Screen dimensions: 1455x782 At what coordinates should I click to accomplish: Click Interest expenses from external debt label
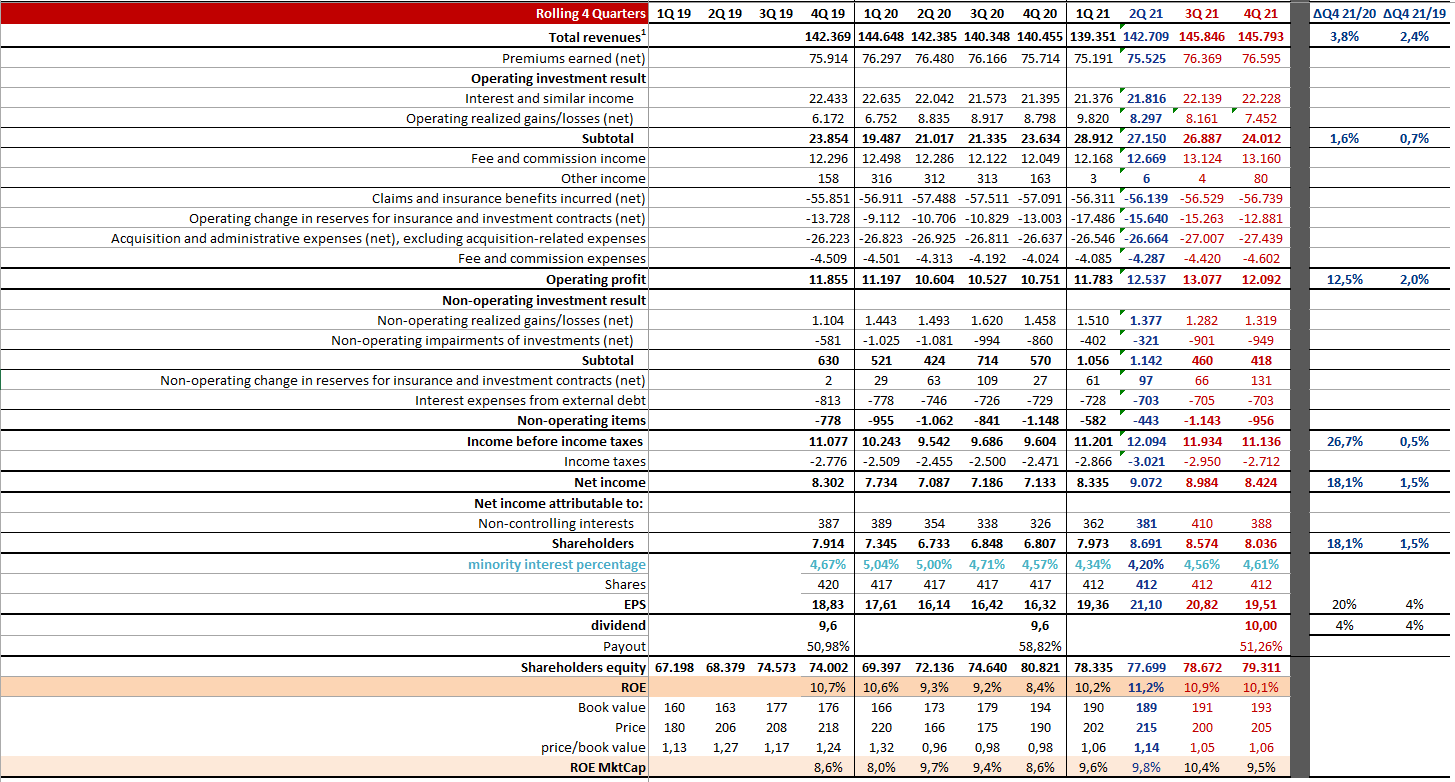click(531, 400)
